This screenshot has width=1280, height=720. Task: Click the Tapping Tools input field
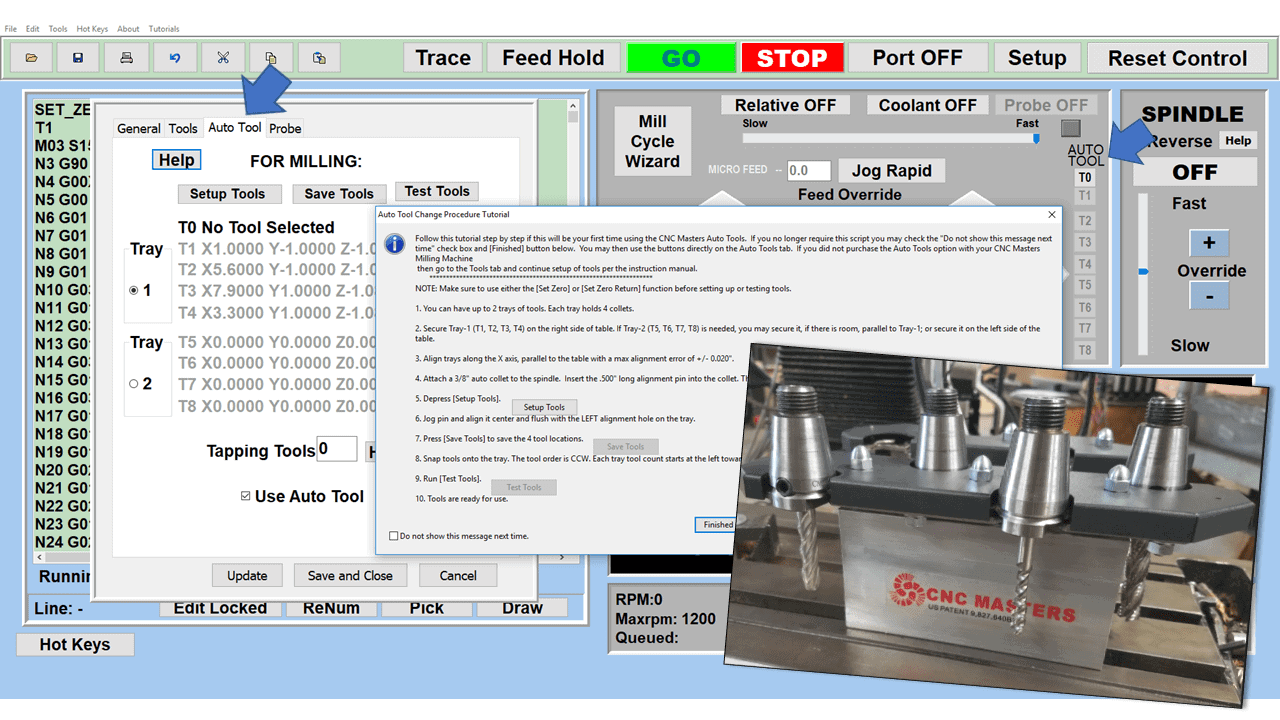337,449
